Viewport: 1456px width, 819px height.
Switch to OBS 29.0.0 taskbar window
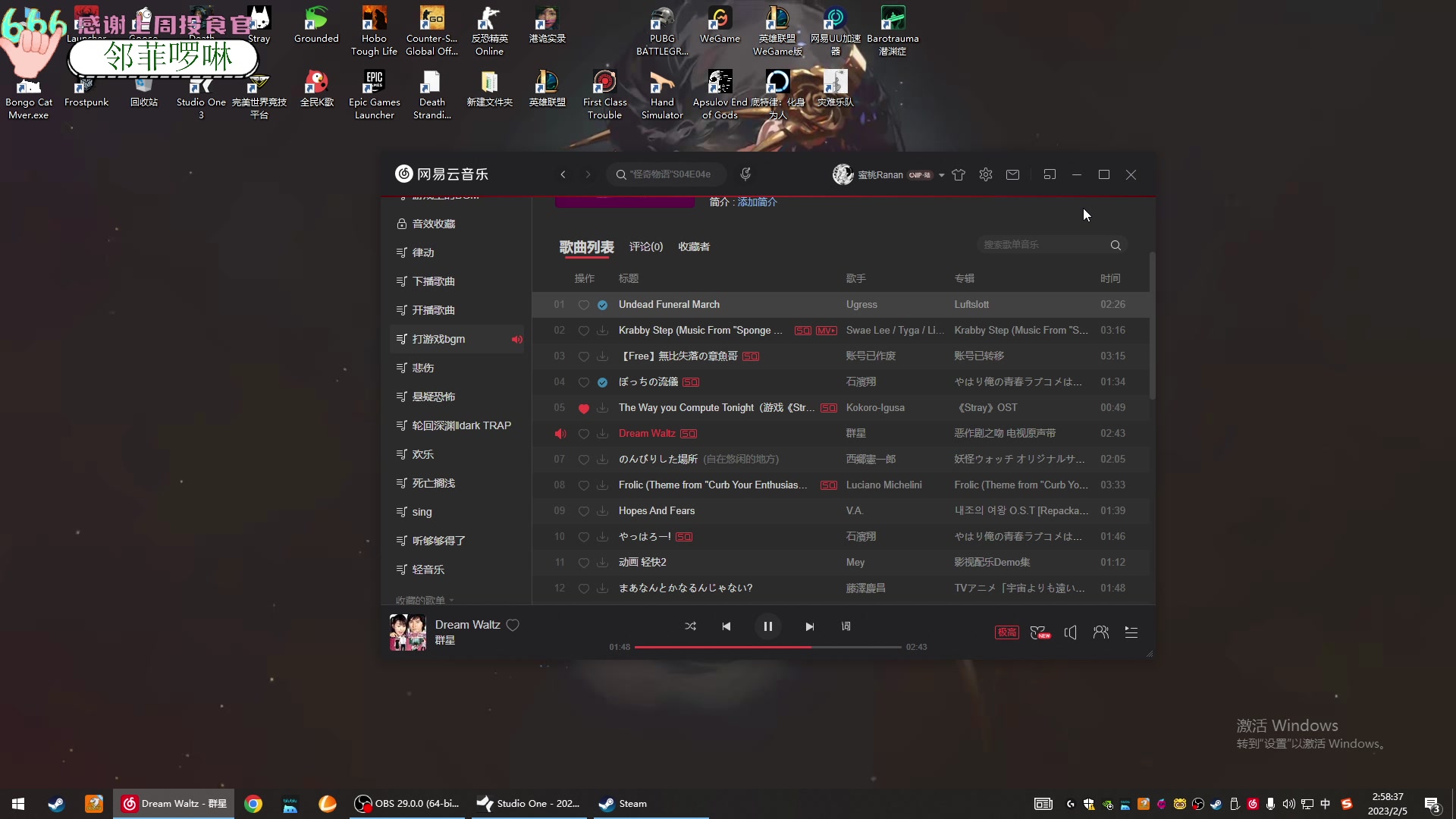pyautogui.click(x=407, y=804)
